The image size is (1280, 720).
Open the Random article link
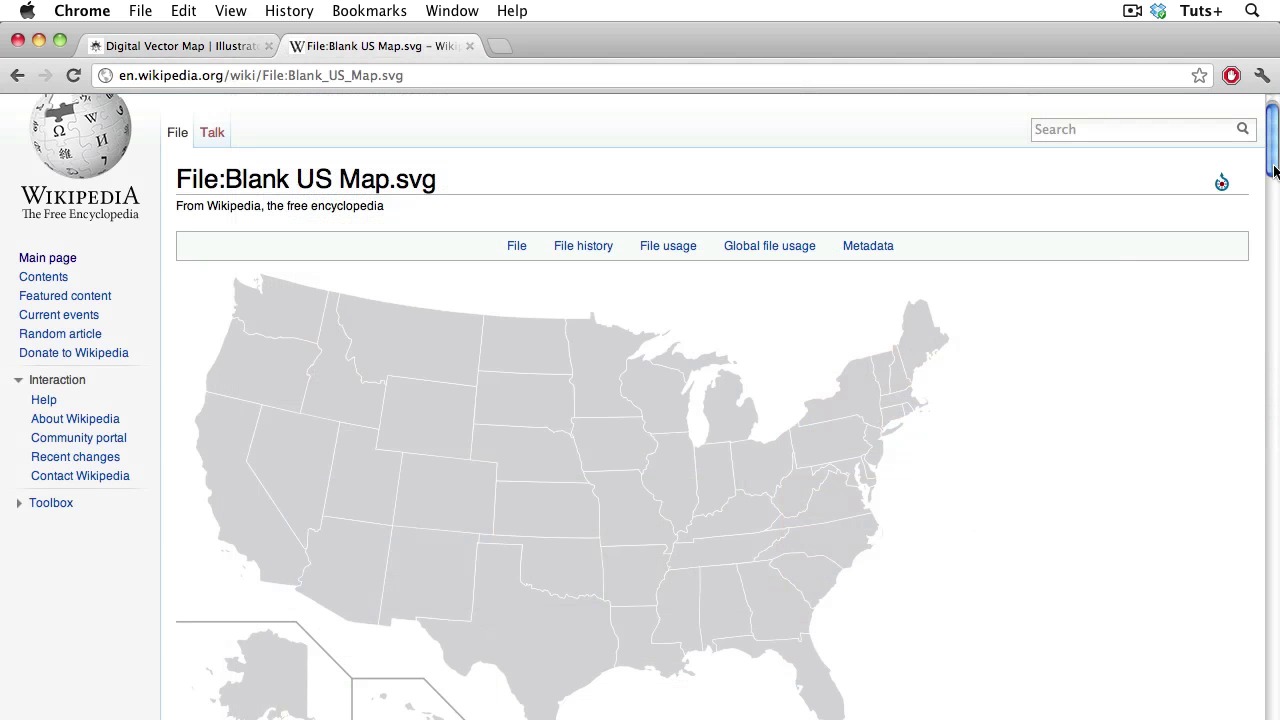click(x=60, y=334)
